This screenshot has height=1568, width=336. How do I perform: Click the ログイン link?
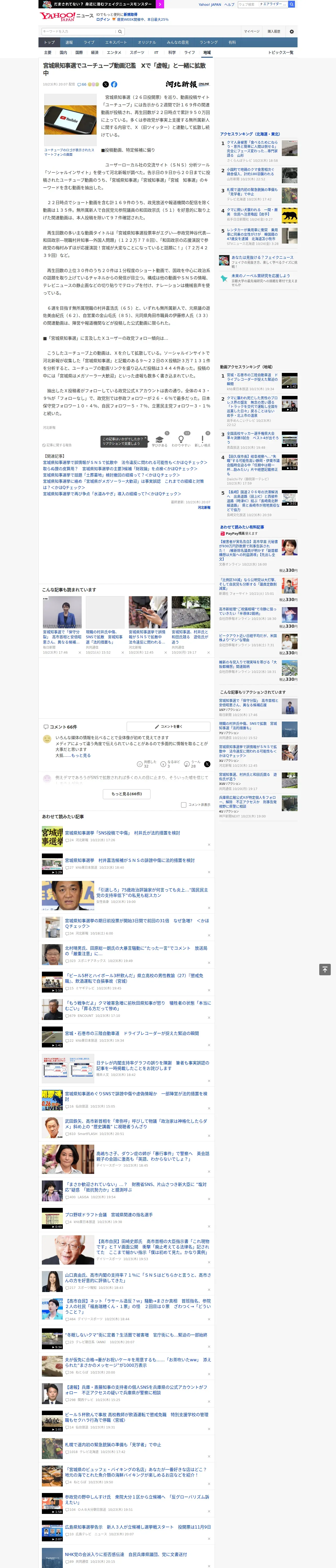(103, 20)
